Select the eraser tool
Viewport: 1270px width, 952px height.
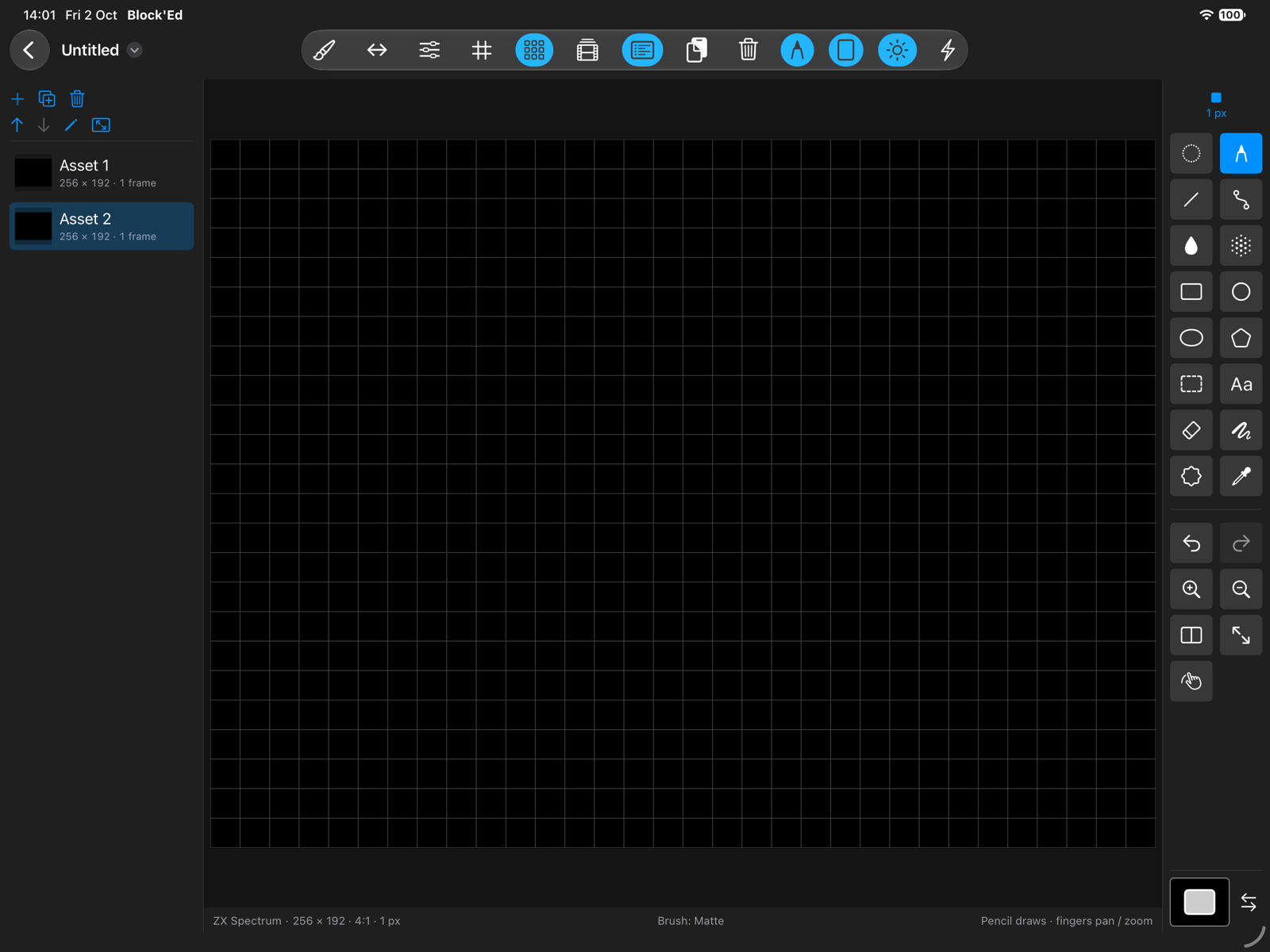pyautogui.click(x=1191, y=430)
